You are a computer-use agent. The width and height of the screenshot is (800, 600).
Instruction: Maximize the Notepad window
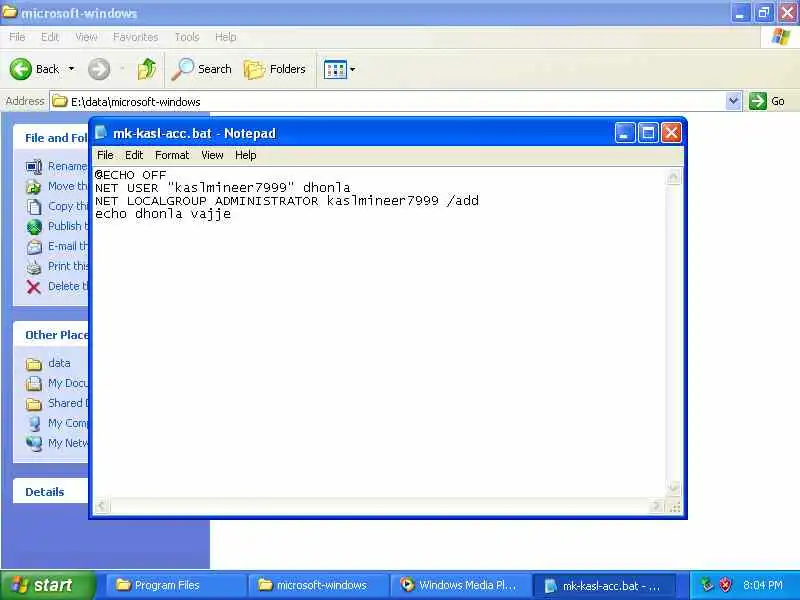648,133
